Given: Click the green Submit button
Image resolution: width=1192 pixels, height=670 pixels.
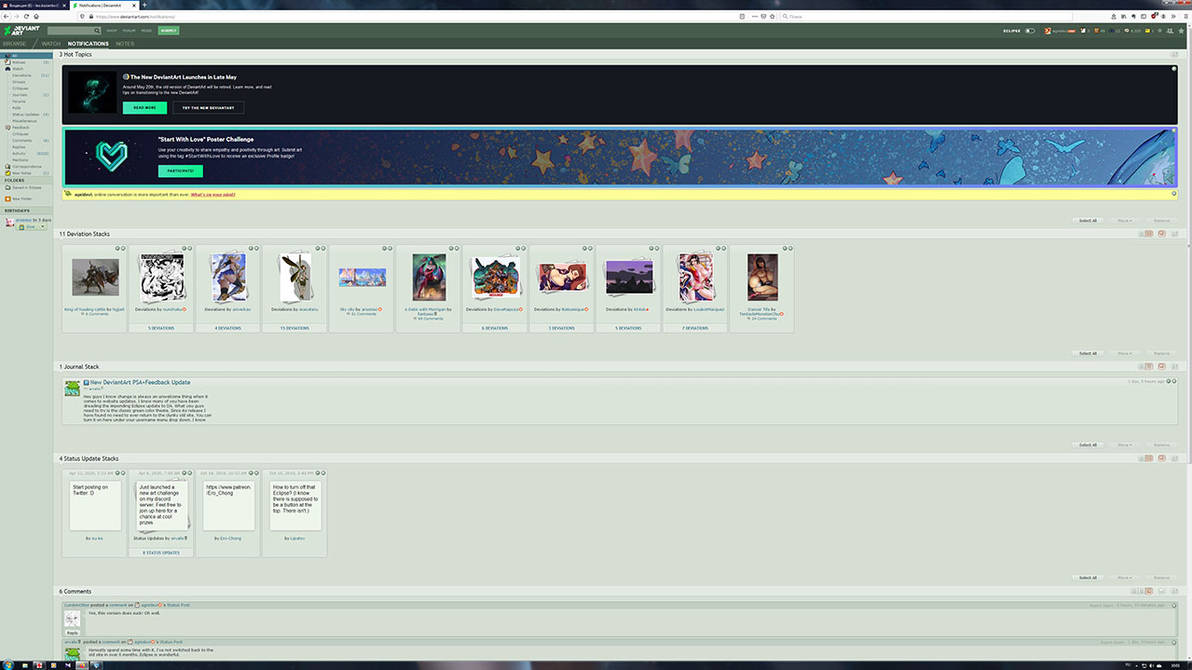Looking at the screenshot, I should point(168,30).
